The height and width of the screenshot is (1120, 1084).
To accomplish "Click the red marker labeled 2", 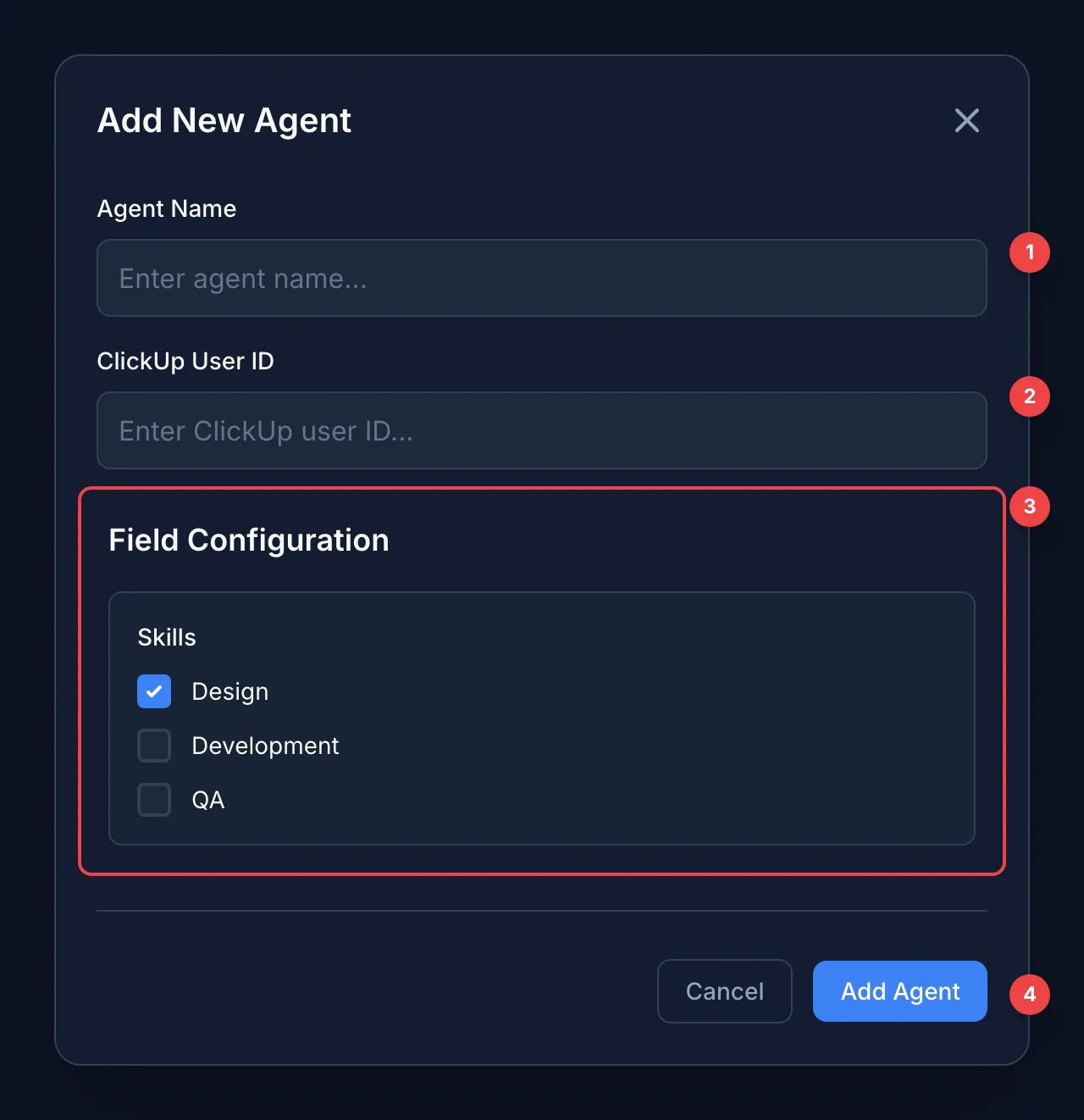I will pos(1029,396).
